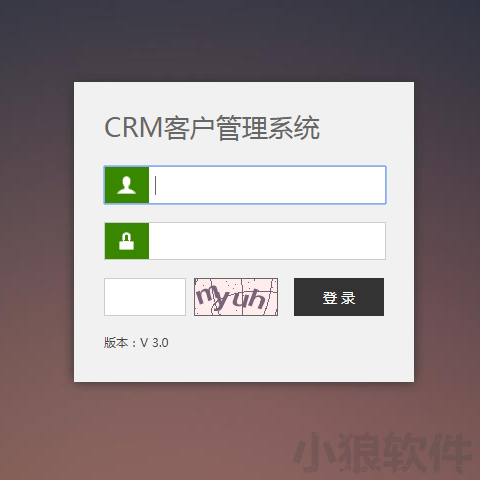Select the person icon beside username field
Viewport: 480px width, 480px height.
click(x=127, y=185)
